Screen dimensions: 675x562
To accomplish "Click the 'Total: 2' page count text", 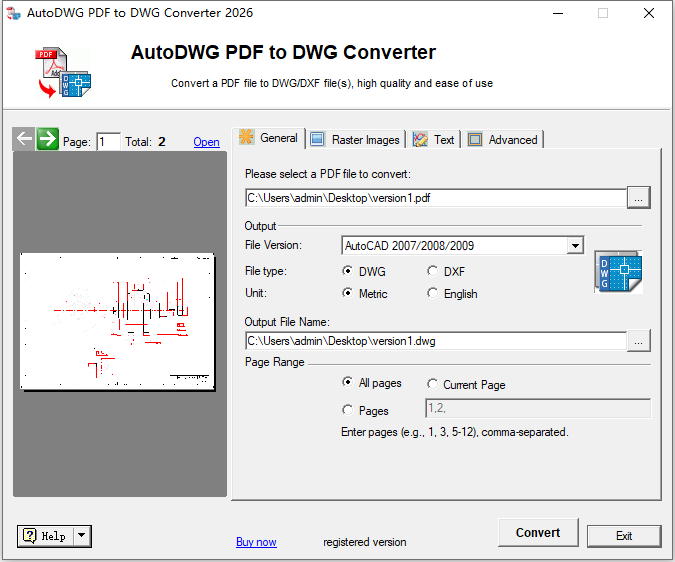I will (145, 142).
